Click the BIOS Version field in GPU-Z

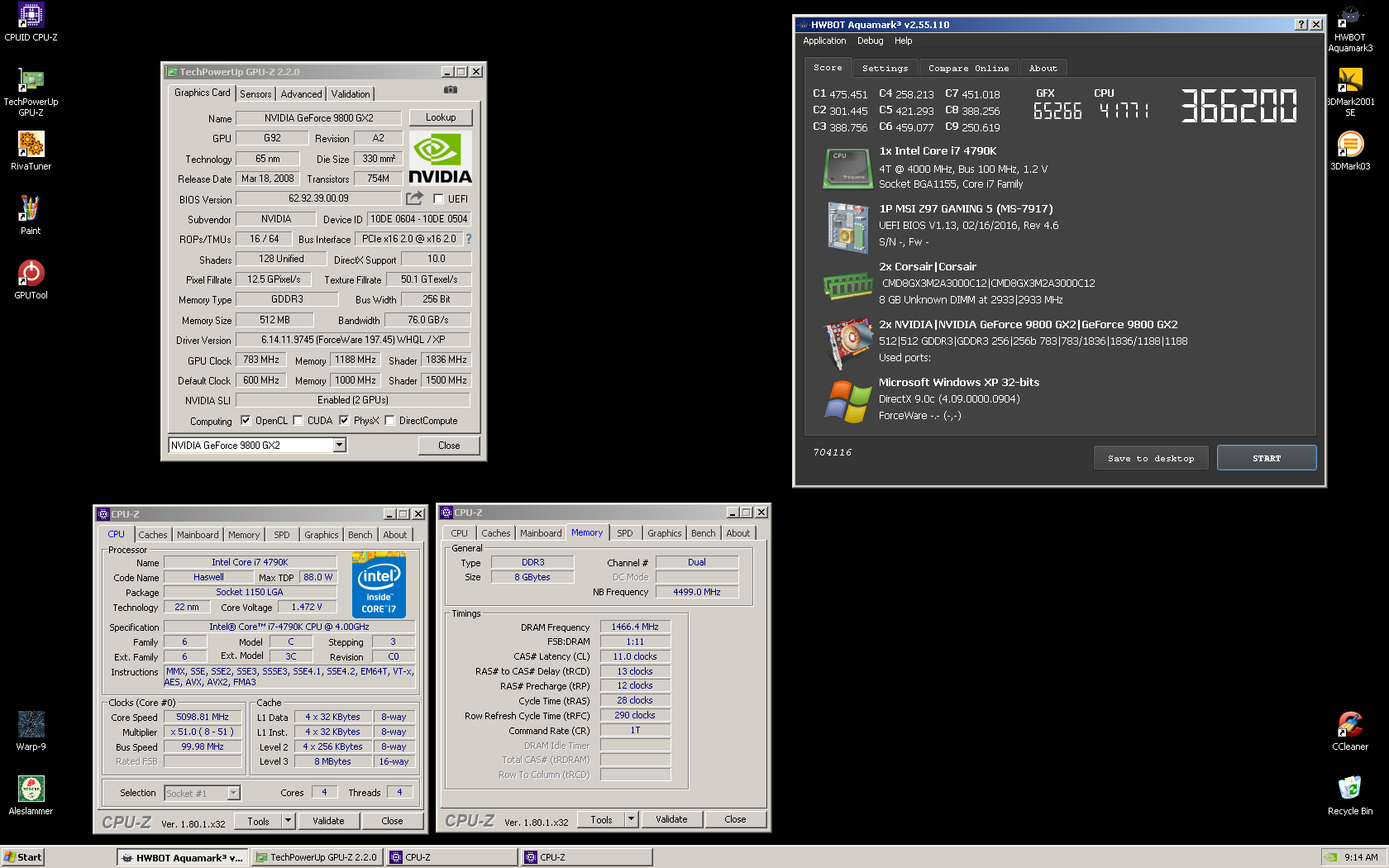318,198
